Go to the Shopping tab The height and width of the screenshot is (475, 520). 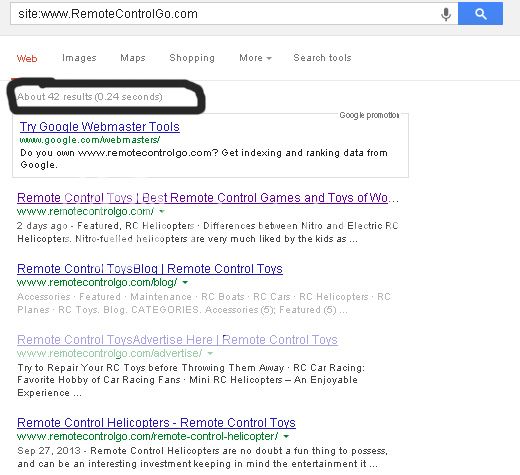(x=192, y=58)
